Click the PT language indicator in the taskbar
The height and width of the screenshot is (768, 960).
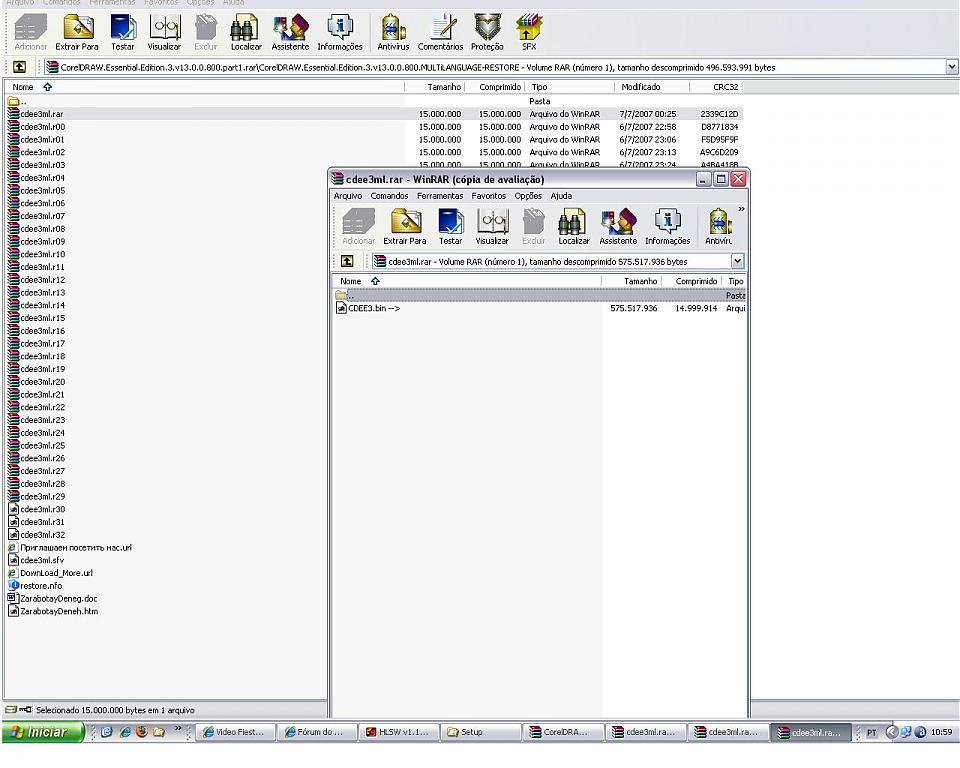pos(872,732)
